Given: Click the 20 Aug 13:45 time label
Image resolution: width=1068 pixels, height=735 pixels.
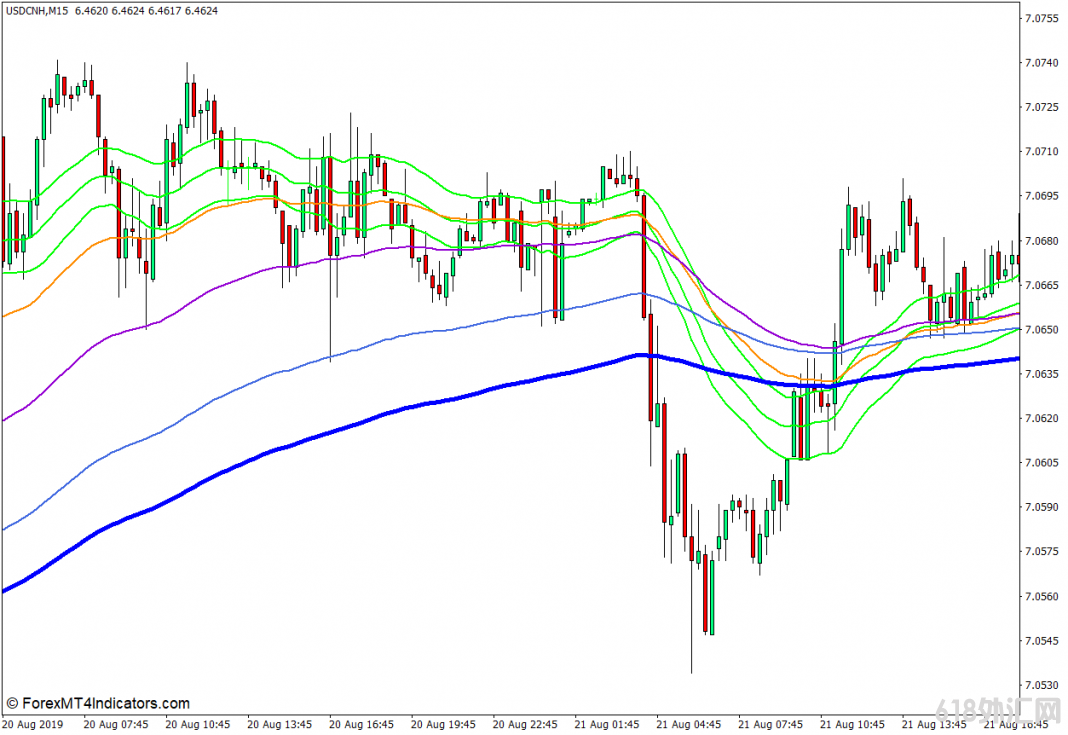Looking at the screenshot, I should [280, 723].
